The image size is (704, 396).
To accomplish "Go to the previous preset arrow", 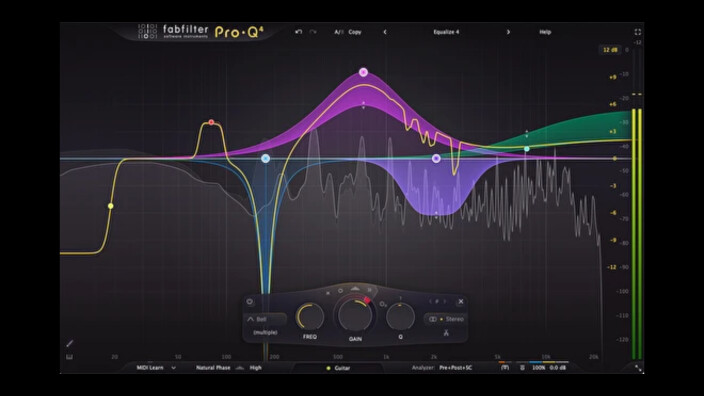I will click(385, 32).
